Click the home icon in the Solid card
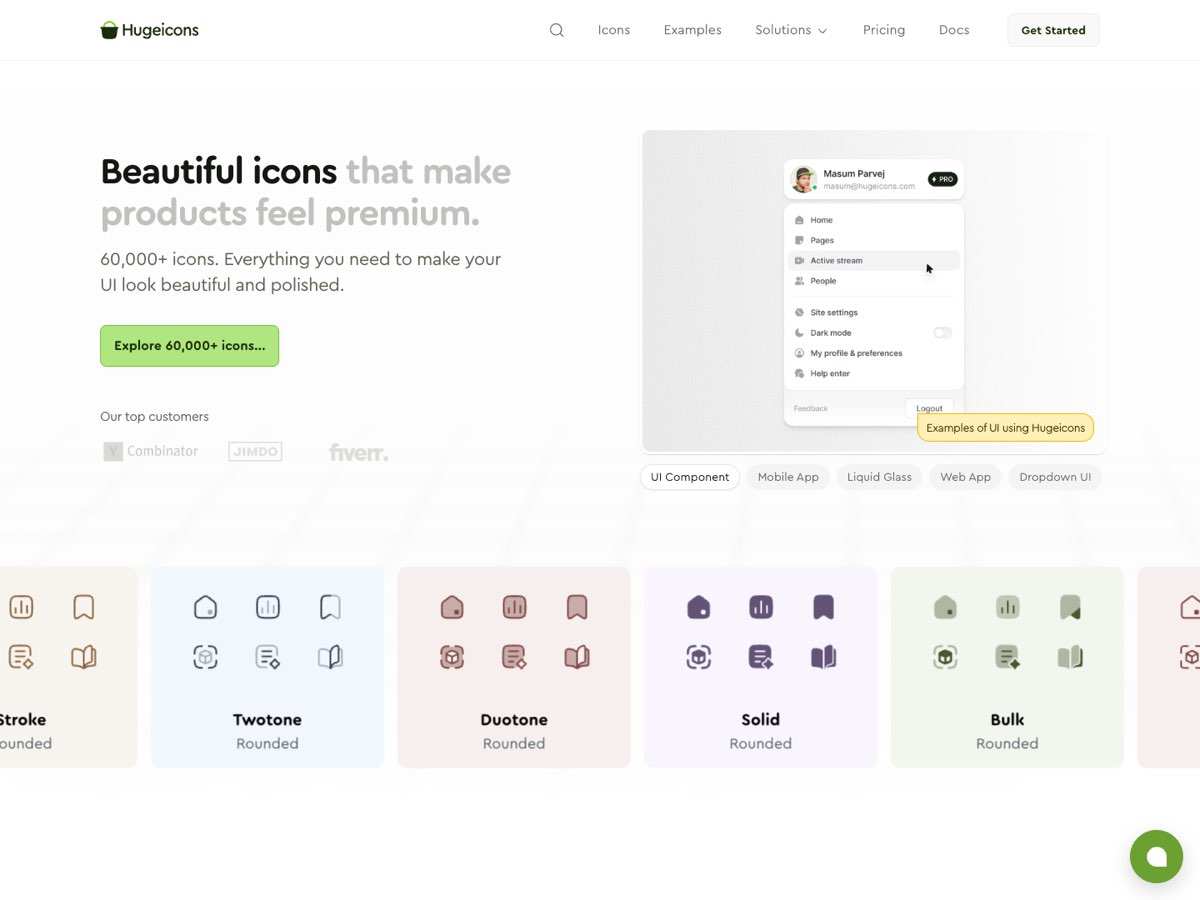 click(x=699, y=607)
